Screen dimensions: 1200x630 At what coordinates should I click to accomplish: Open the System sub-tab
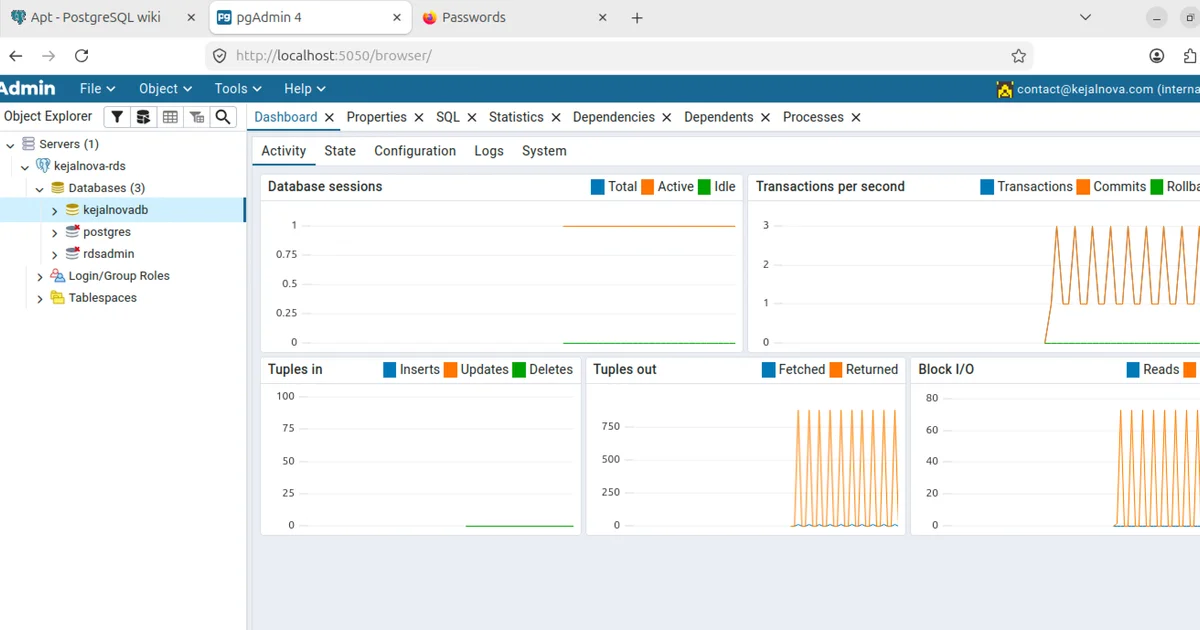pos(544,151)
